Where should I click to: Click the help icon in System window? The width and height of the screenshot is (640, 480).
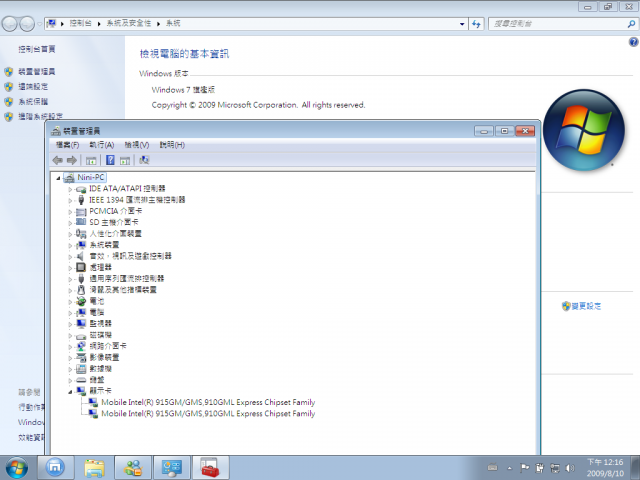tap(633, 42)
